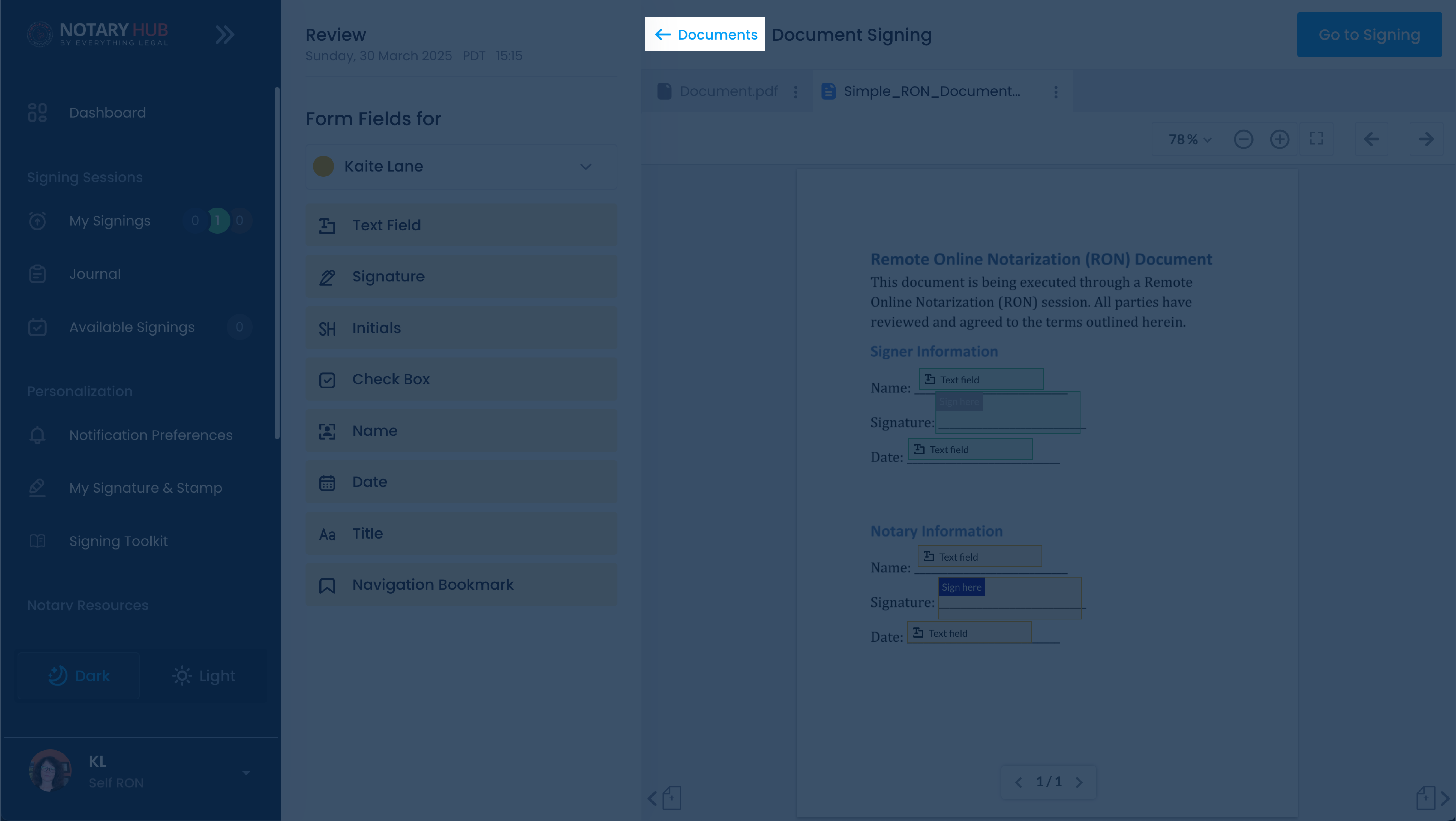Viewport: 1456px width, 821px height.
Task: Click bottom-left add page icon
Action: coord(671,798)
